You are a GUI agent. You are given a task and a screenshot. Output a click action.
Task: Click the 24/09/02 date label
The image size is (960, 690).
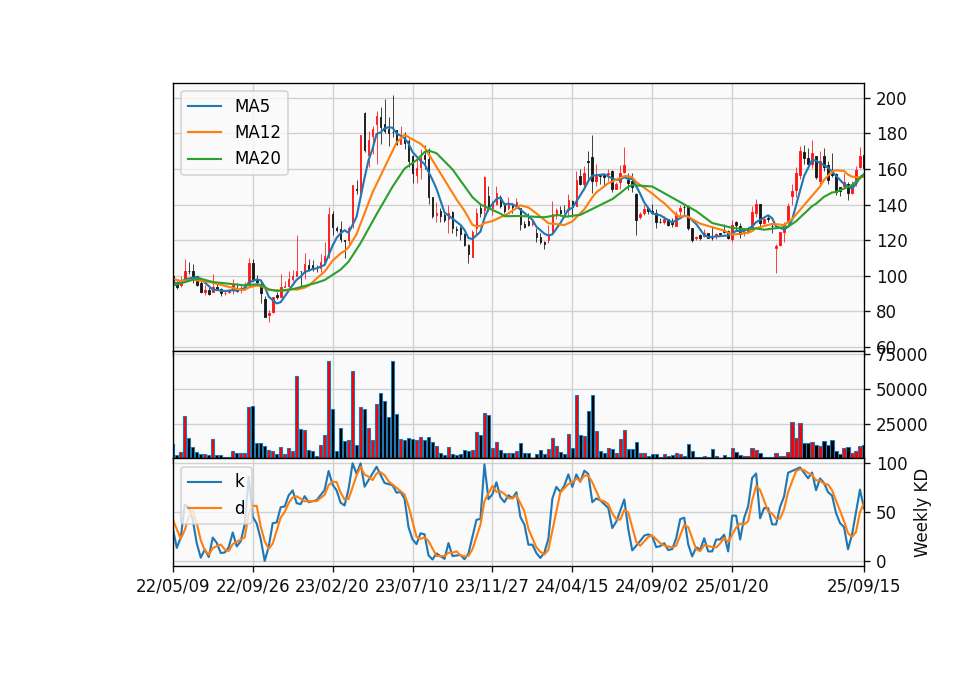(x=651, y=586)
